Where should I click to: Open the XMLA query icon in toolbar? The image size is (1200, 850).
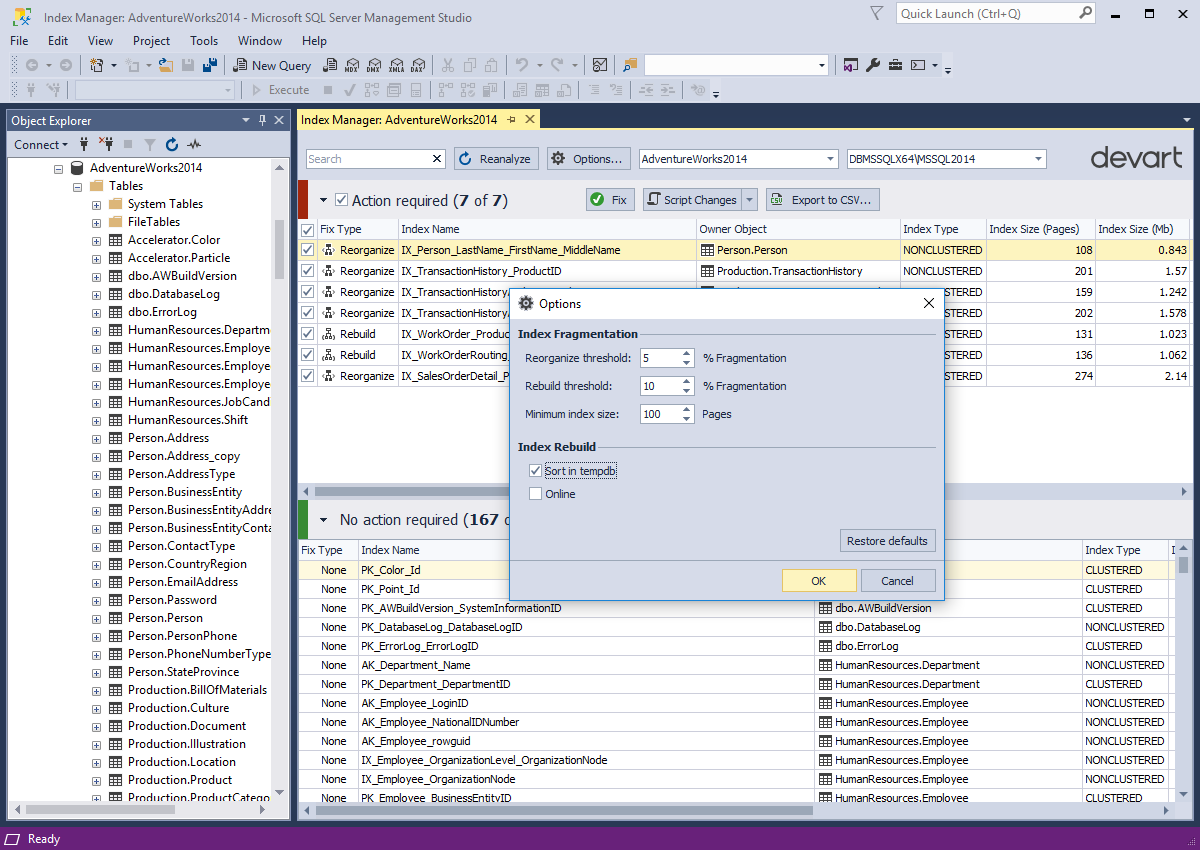pos(395,65)
